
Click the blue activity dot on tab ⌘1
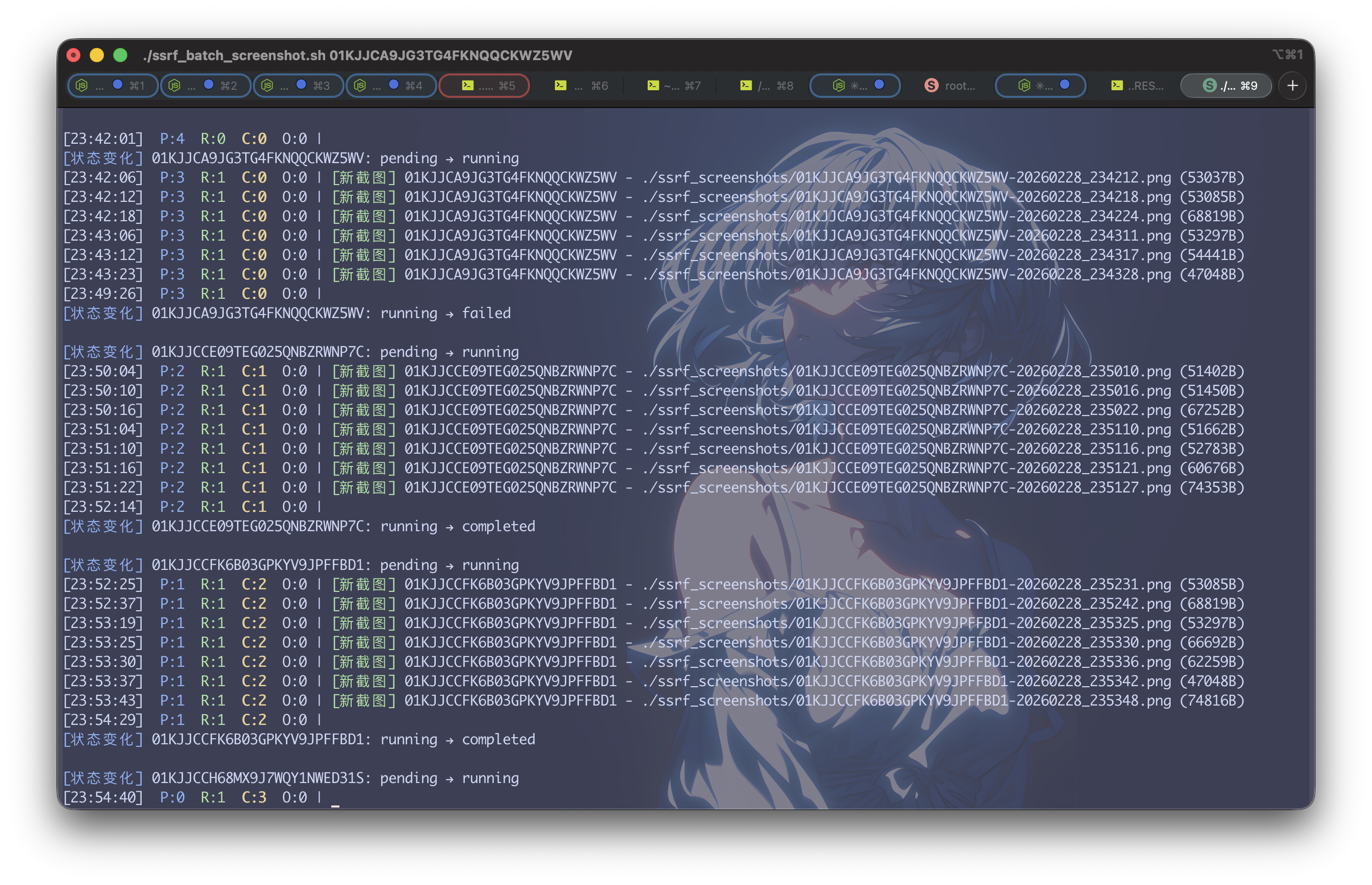118,85
